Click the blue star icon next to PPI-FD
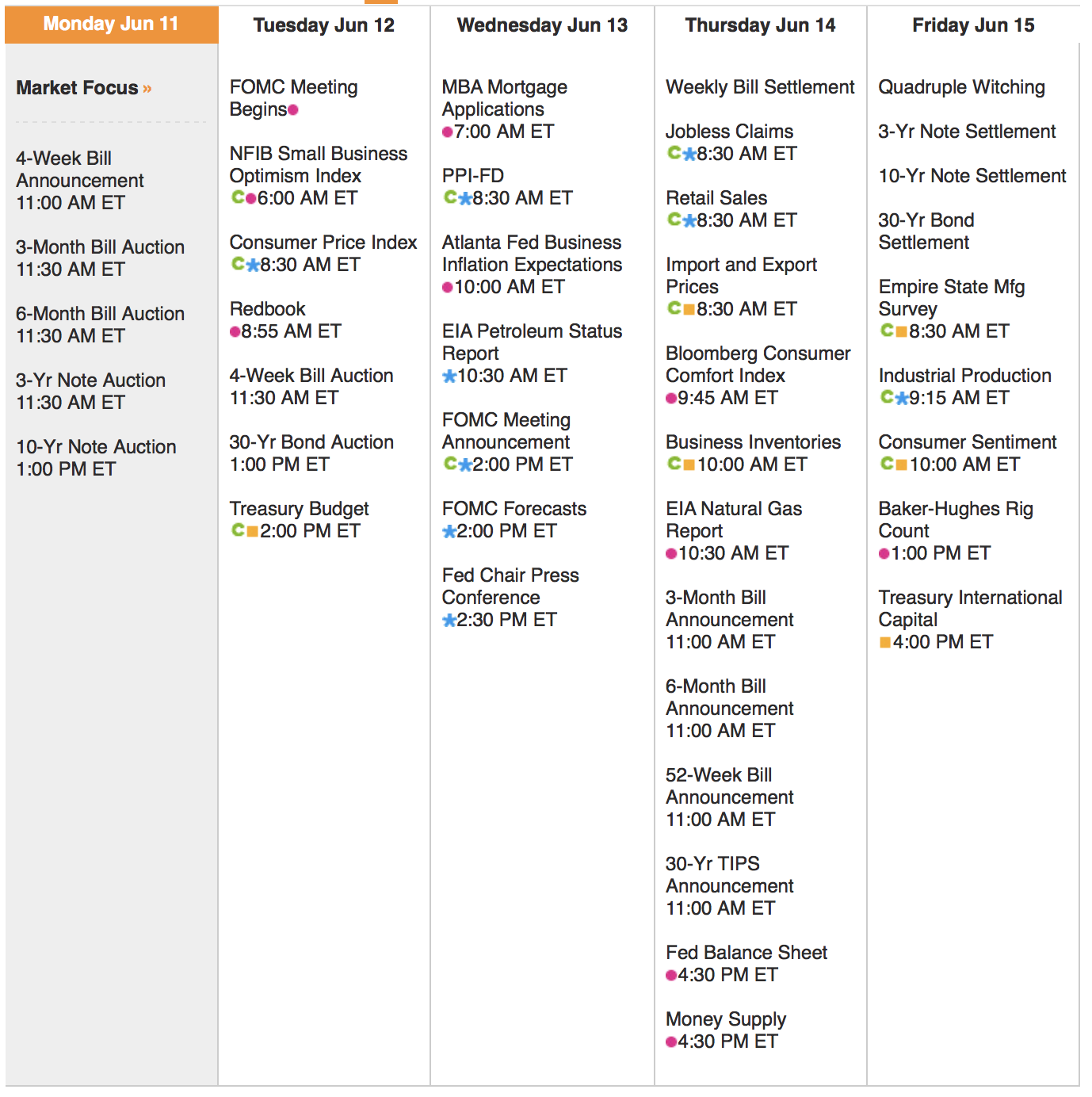Viewport: 1092px width, 1097px height. tap(465, 198)
